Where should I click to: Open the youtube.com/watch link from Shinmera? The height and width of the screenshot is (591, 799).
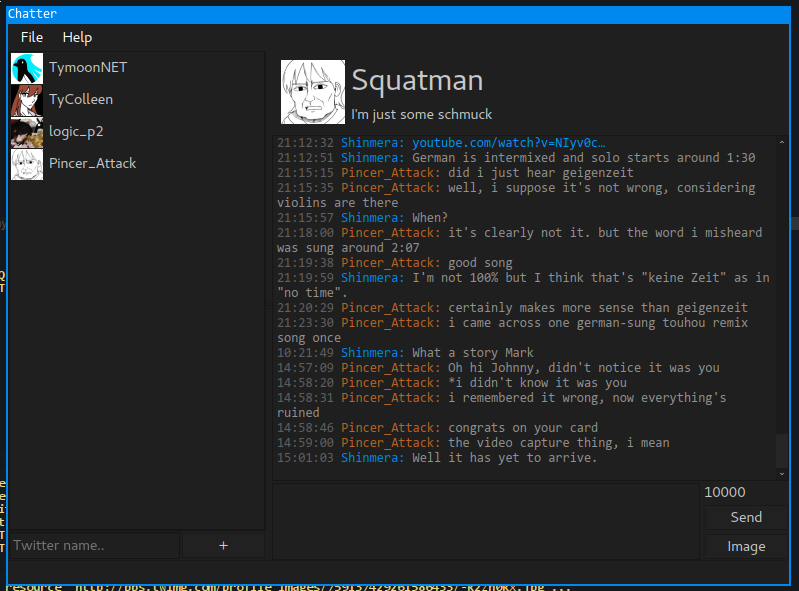[508, 143]
